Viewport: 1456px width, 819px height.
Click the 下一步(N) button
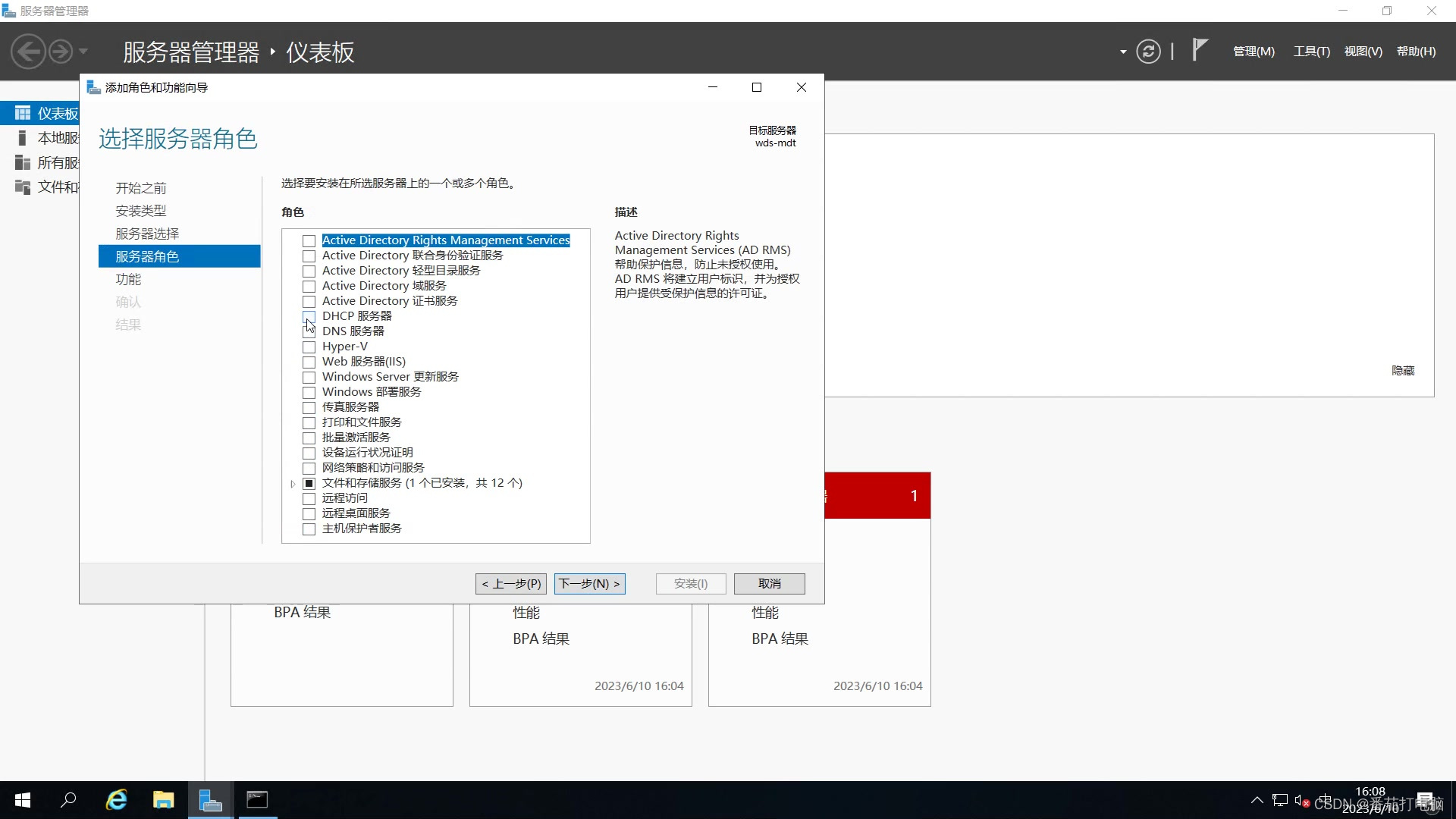tap(589, 583)
